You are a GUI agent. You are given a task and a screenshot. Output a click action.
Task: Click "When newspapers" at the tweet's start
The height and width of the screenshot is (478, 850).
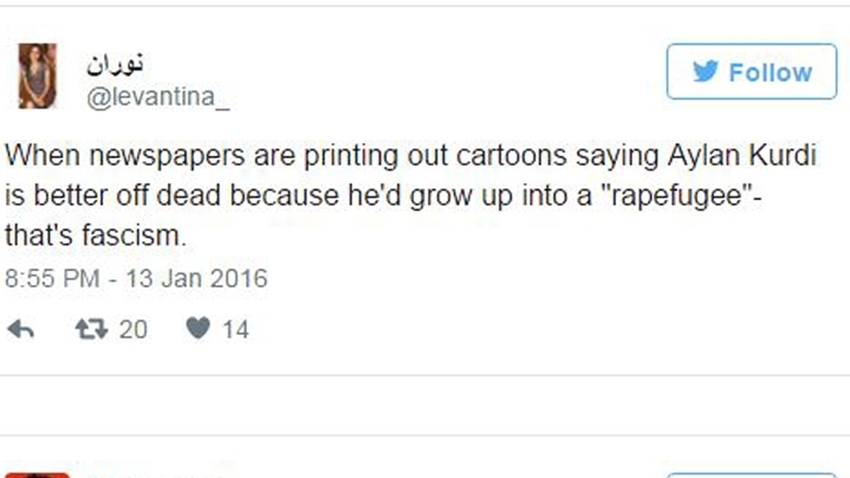100,157
